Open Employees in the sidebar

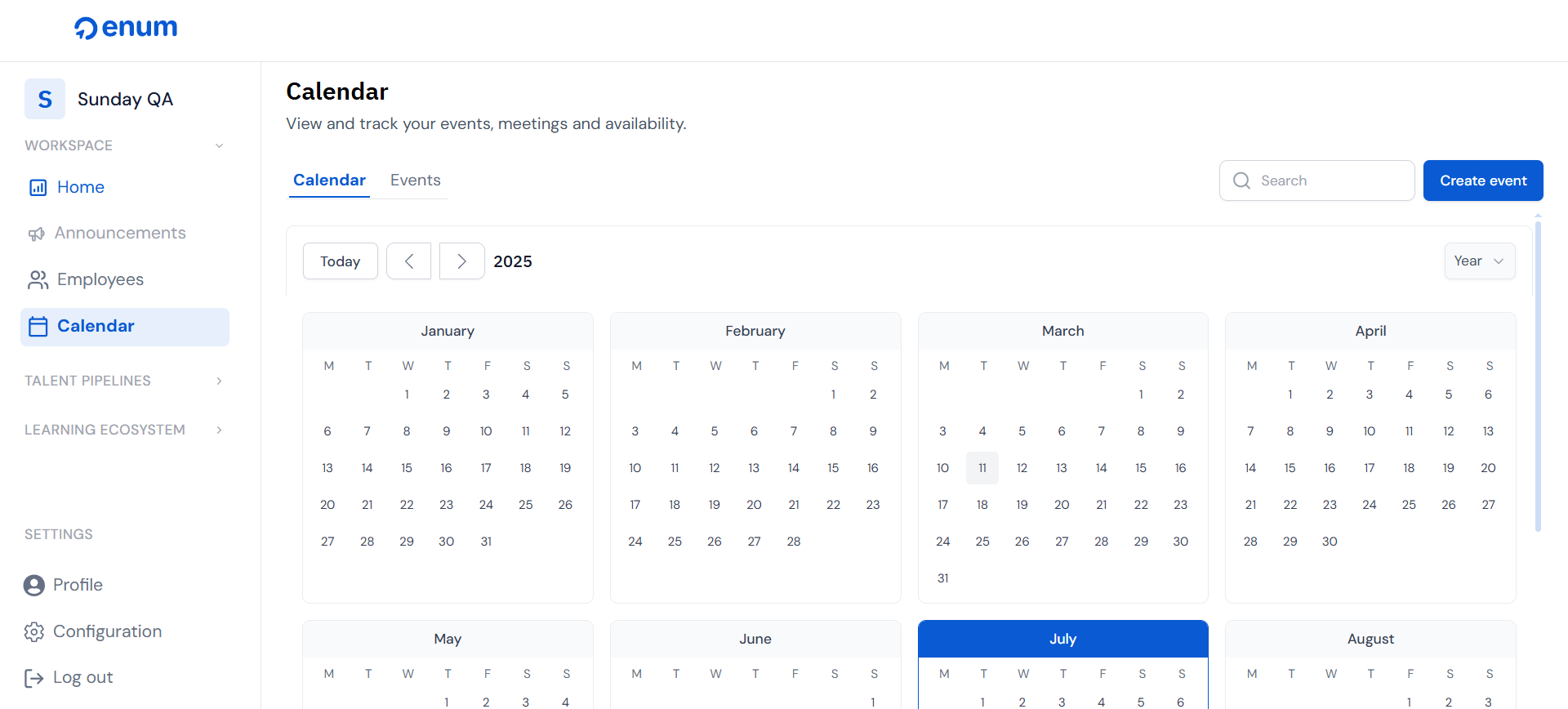[x=125, y=280]
